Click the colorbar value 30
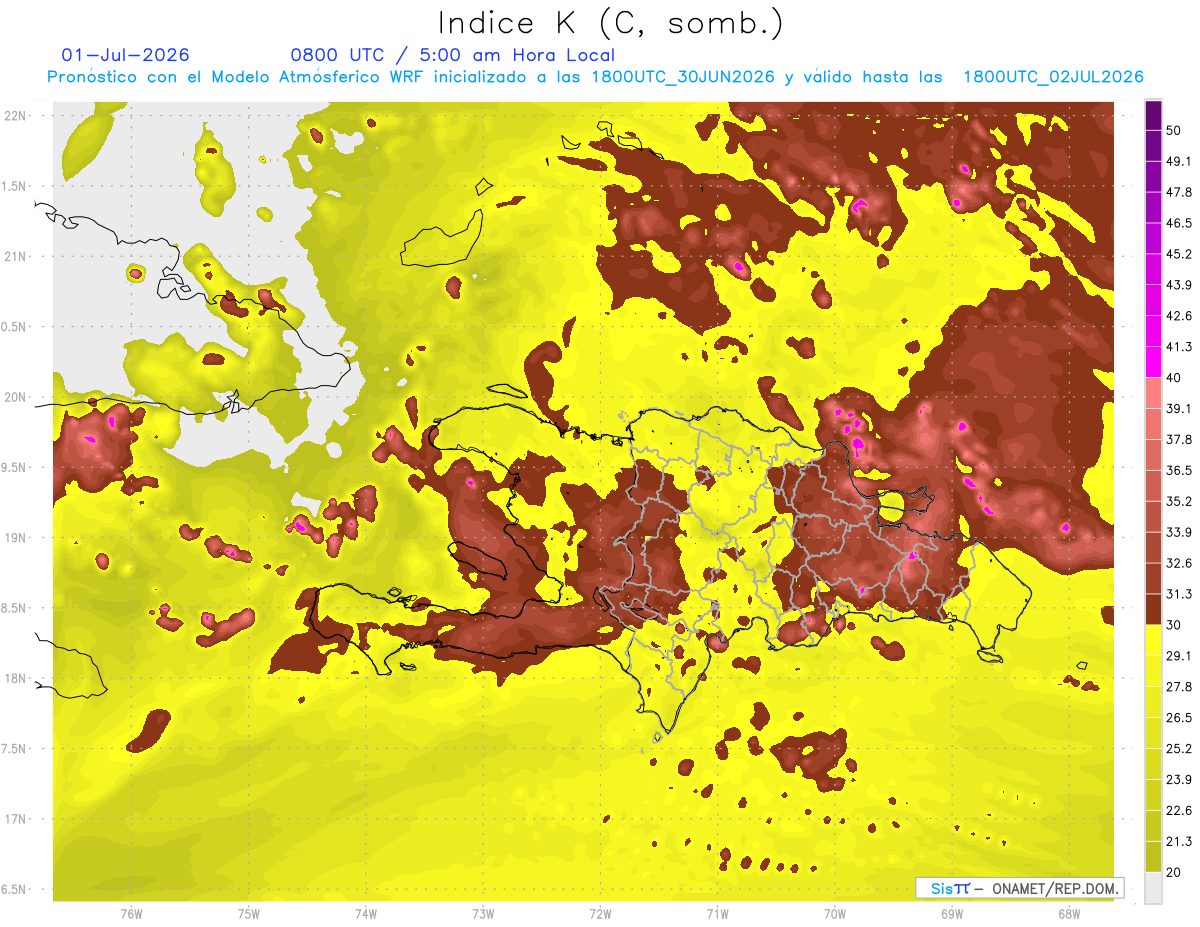This screenshot has height=927, width=1200. click(x=1173, y=625)
